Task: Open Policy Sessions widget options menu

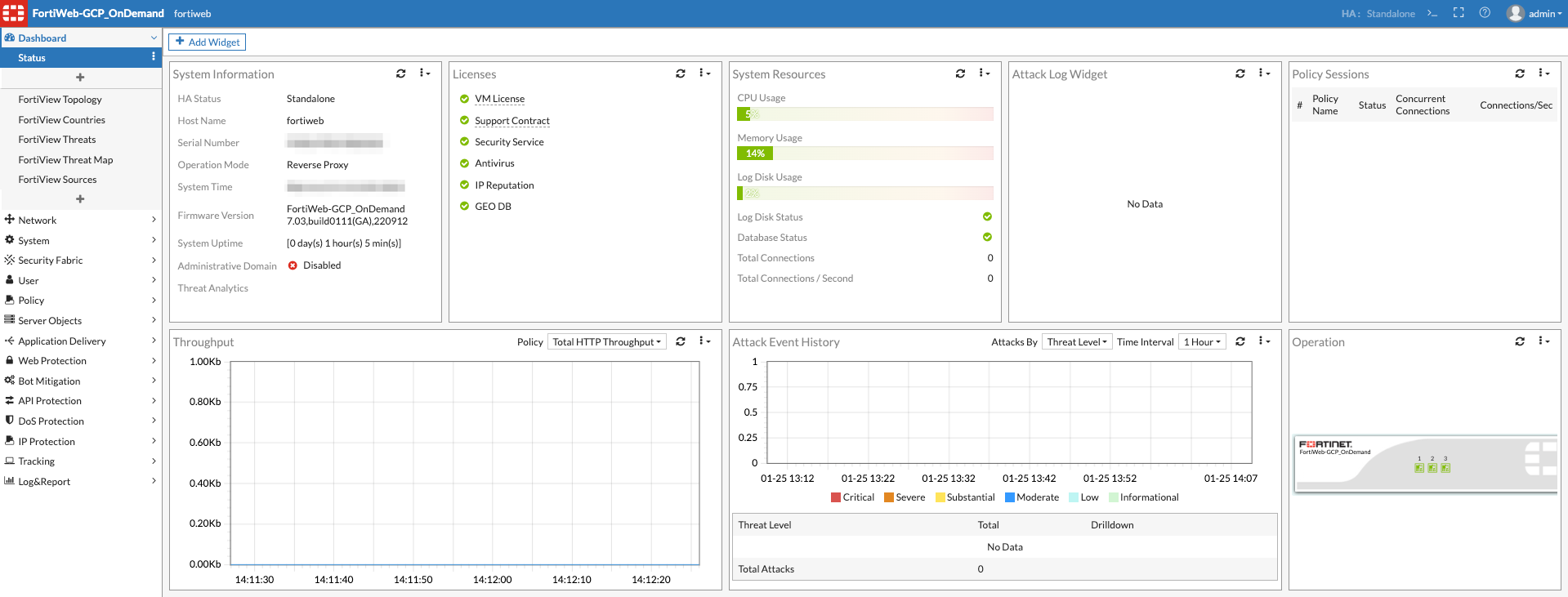Action: click(x=1543, y=74)
